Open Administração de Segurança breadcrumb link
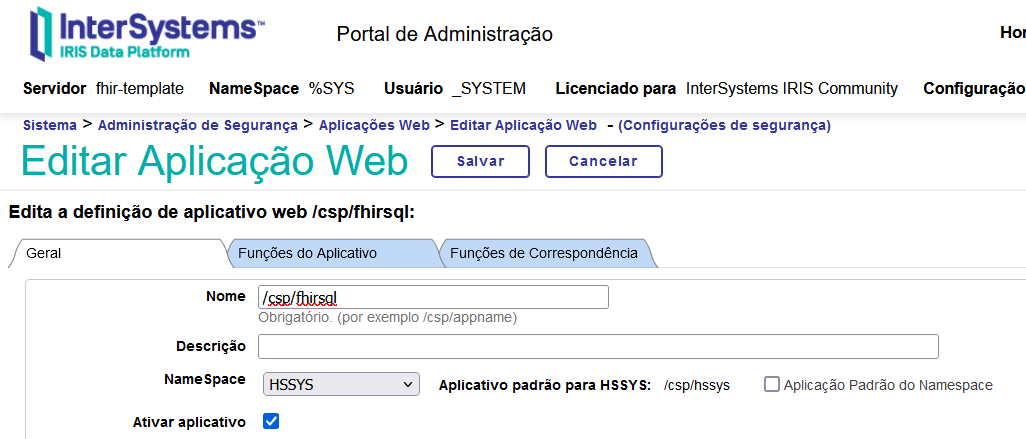This screenshot has height=439, width=1026. 197,125
